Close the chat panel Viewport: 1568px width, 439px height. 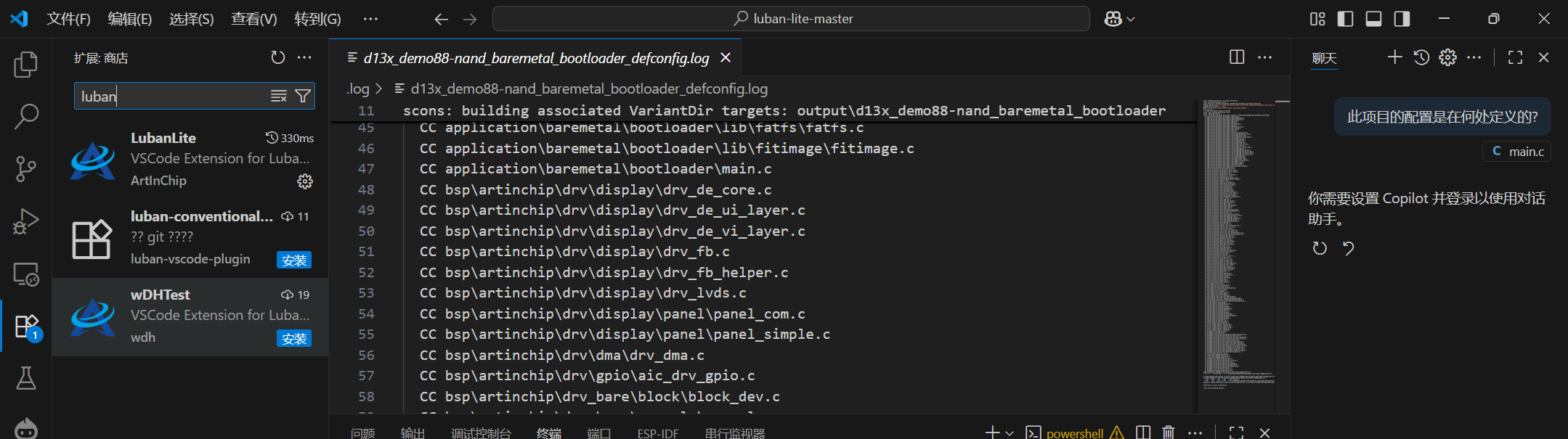[x=1544, y=57]
